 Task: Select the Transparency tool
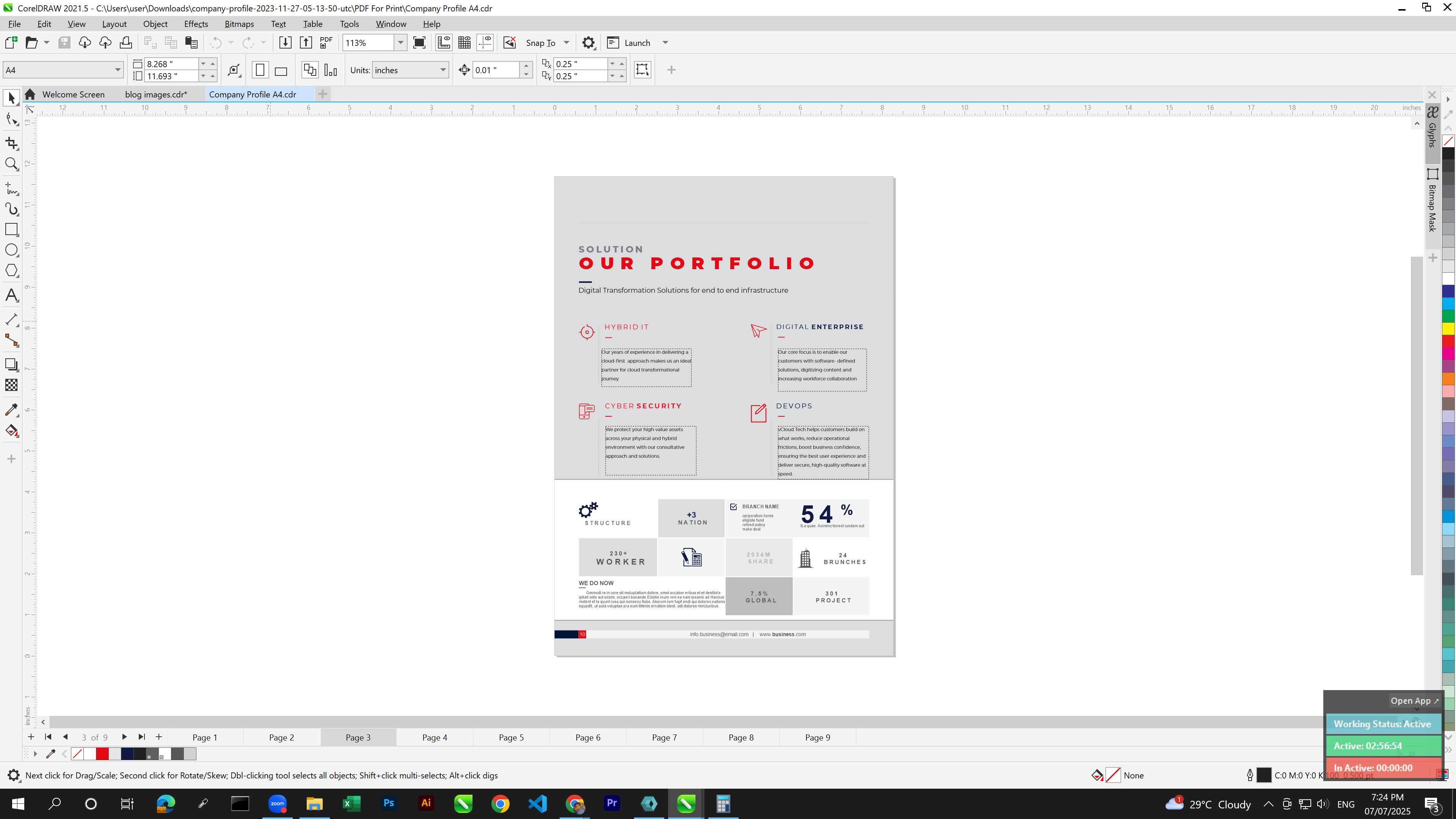click(11, 386)
